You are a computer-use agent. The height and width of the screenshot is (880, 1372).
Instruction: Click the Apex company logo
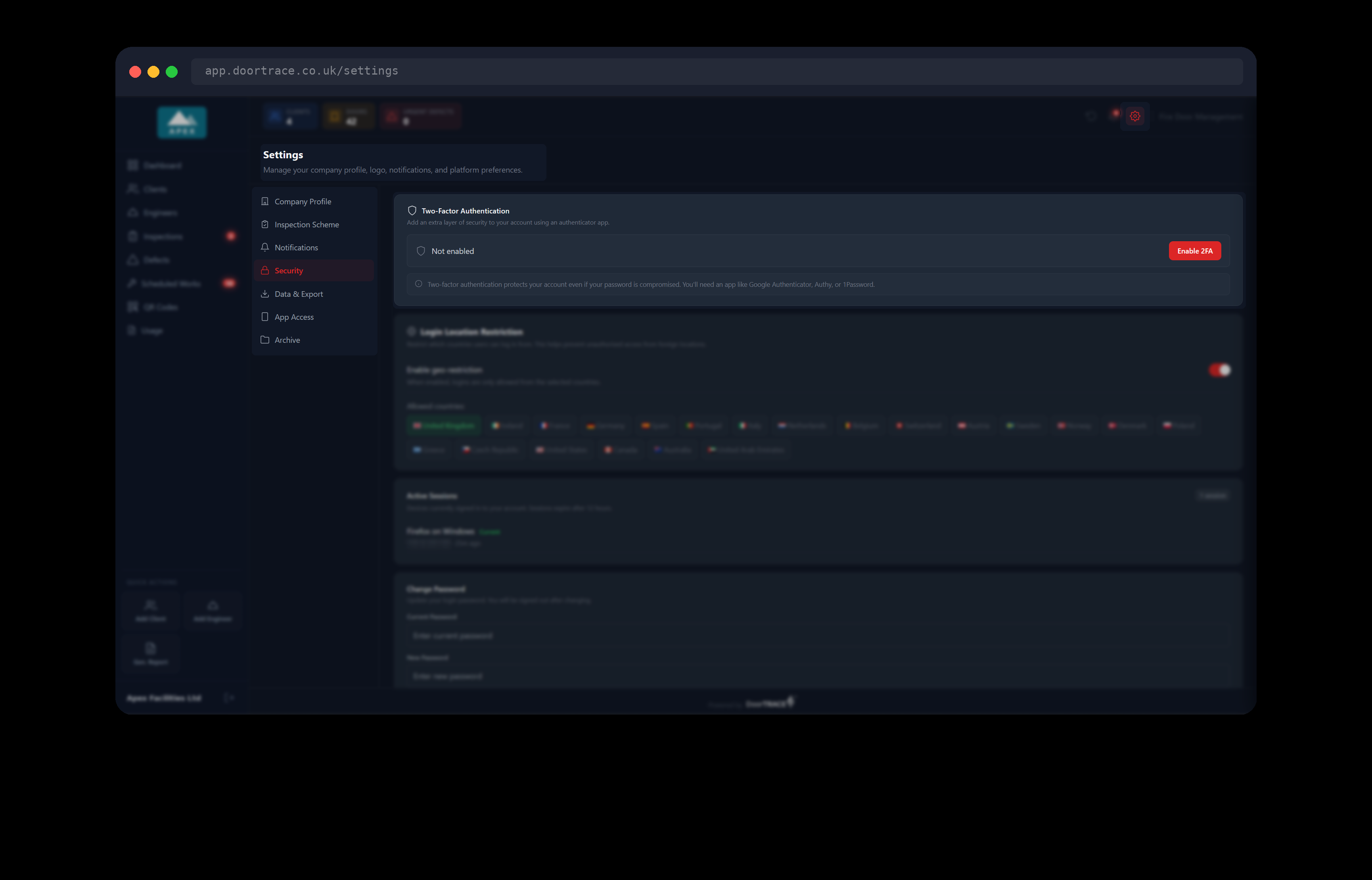click(182, 122)
